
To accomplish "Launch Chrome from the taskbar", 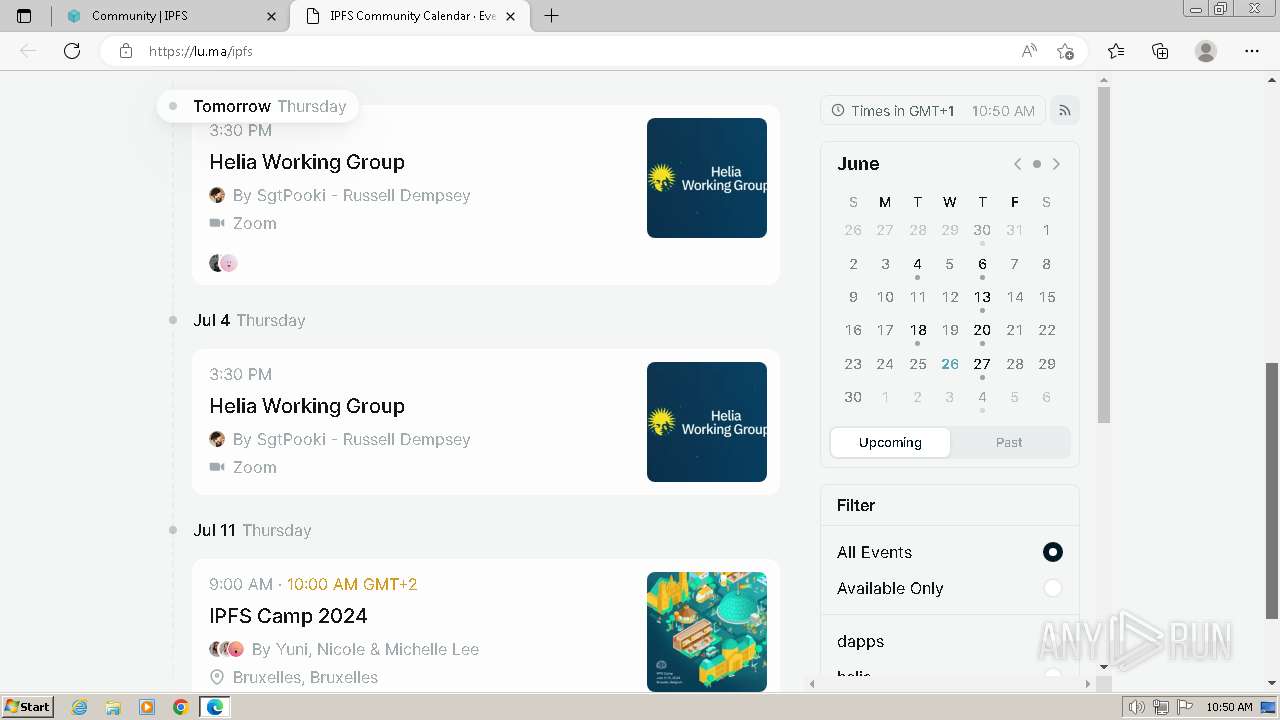I will 180,707.
